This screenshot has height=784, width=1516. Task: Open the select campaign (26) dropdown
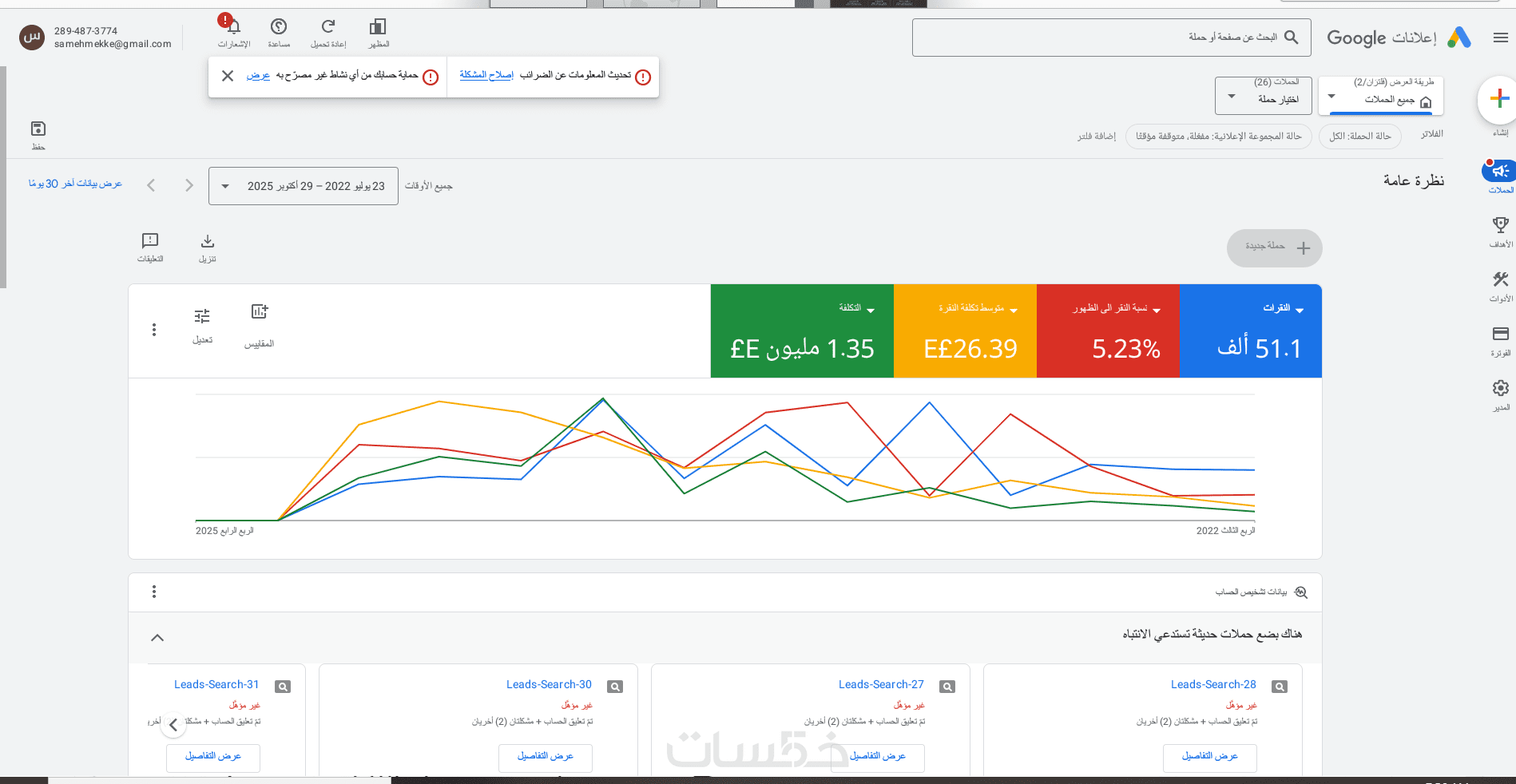(1263, 96)
